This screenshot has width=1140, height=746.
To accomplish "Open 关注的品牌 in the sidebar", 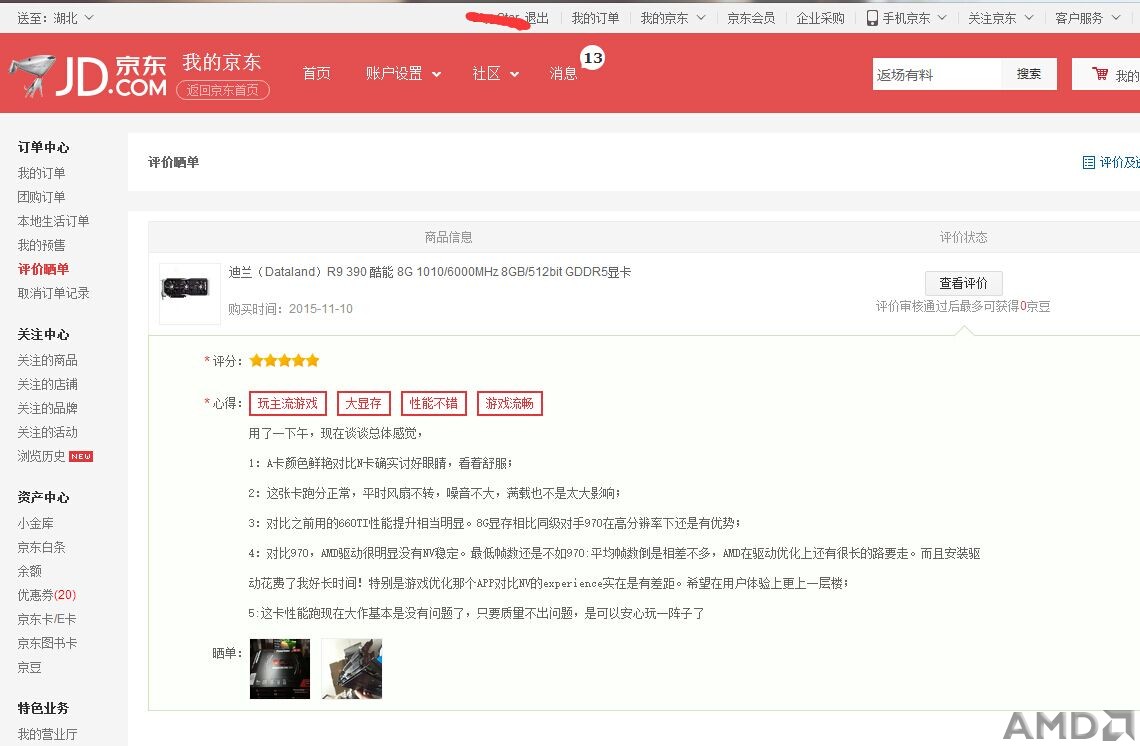I will (47, 409).
